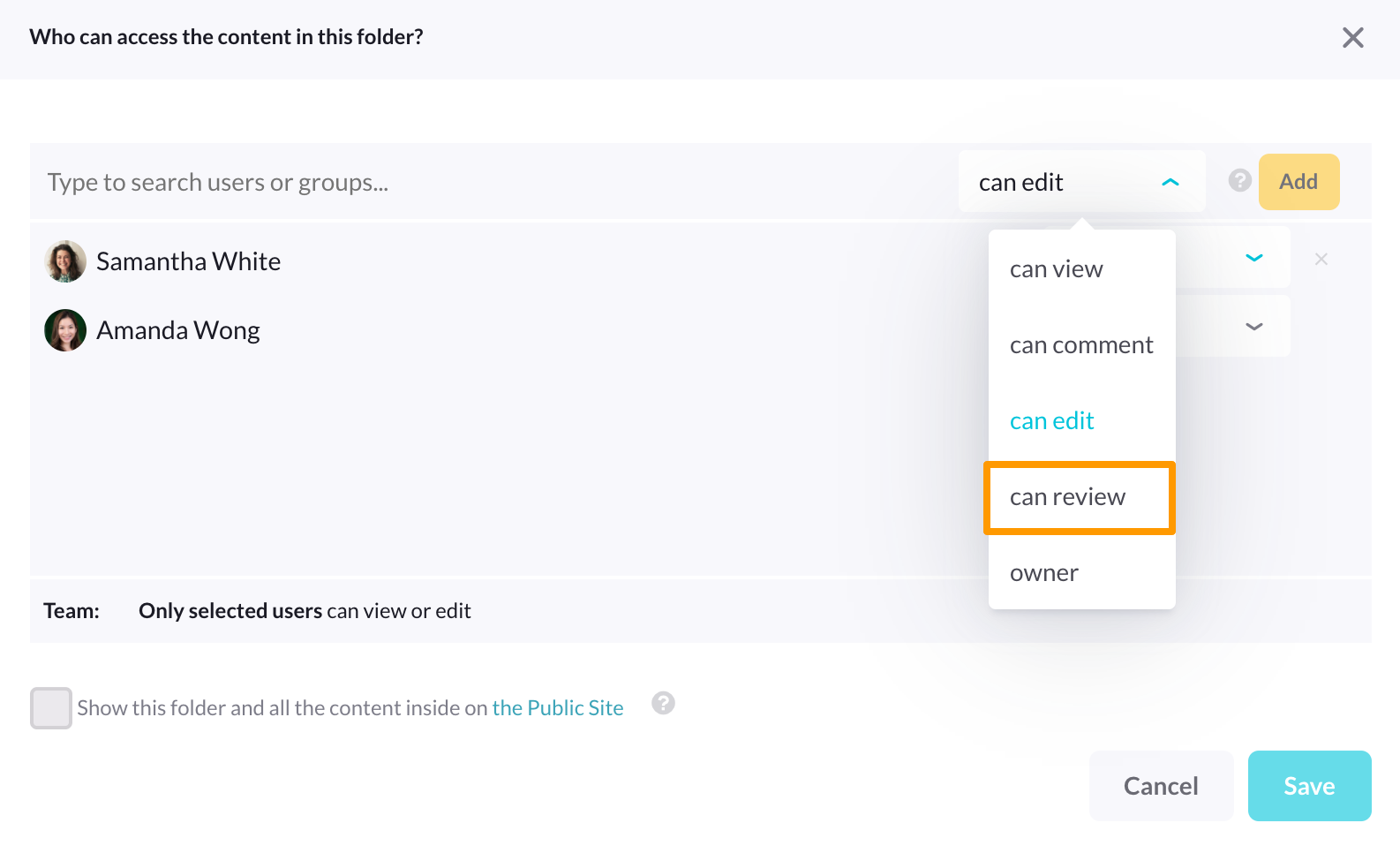Choose "can comment" in the permission menu
The image size is (1400, 853).
1081,345
